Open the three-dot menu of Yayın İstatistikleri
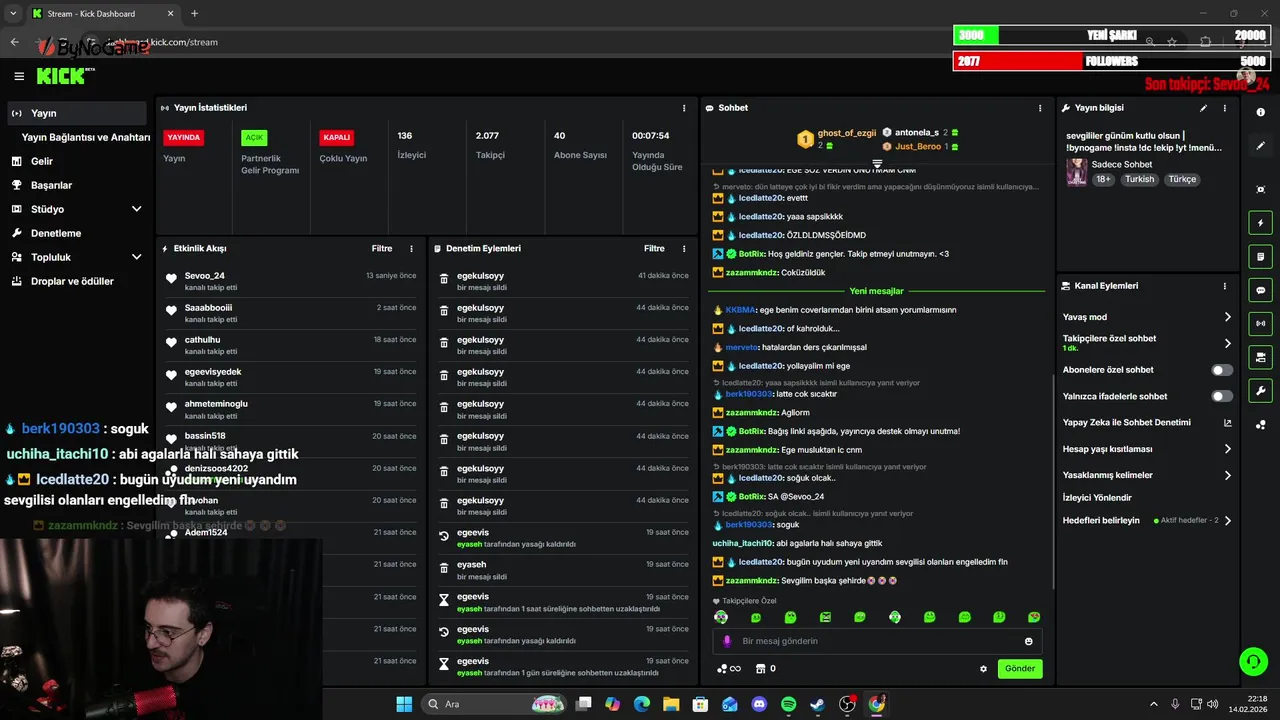1280x720 pixels. (x=684, y=108)
